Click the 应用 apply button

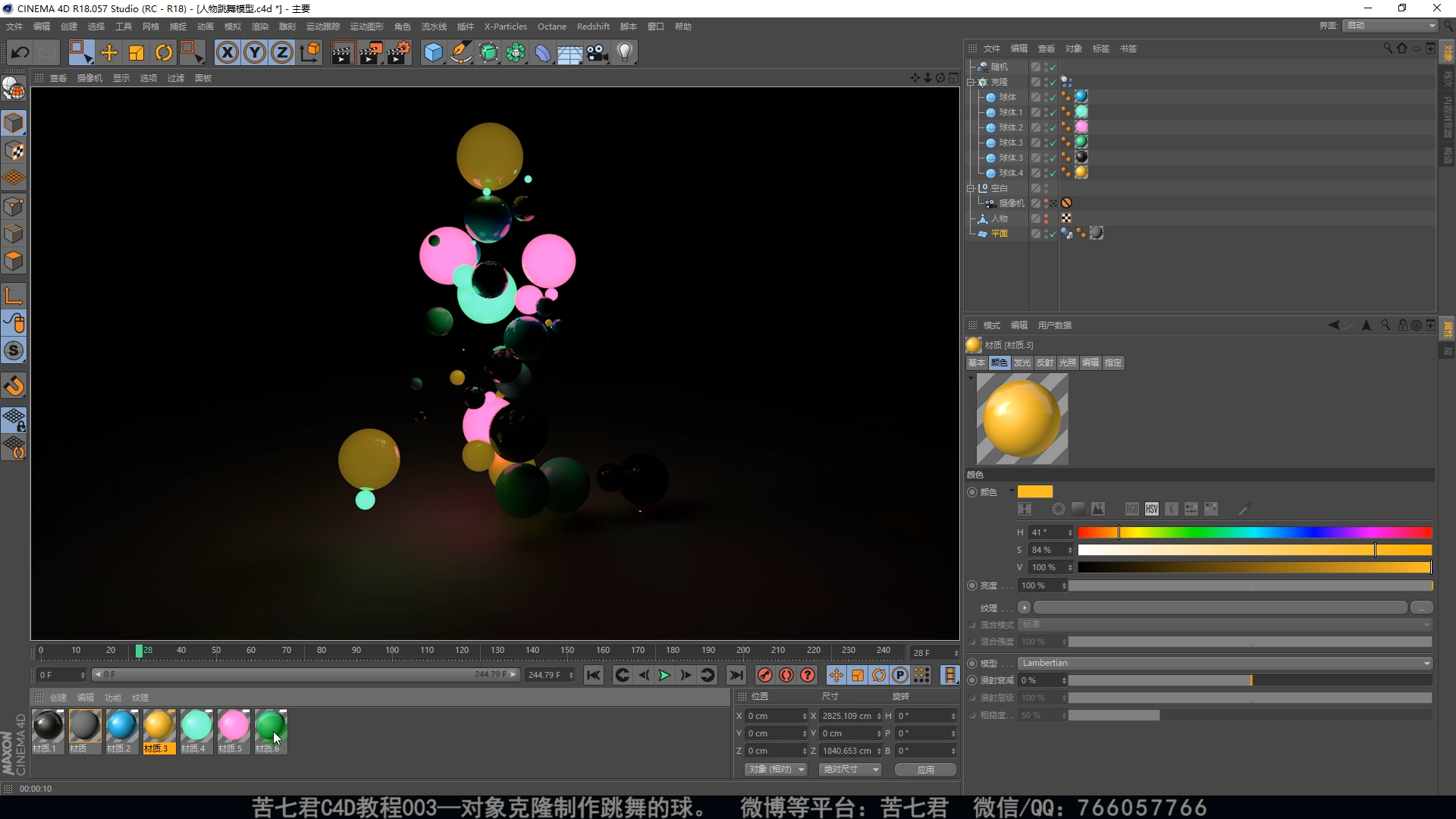click(926, 769)
